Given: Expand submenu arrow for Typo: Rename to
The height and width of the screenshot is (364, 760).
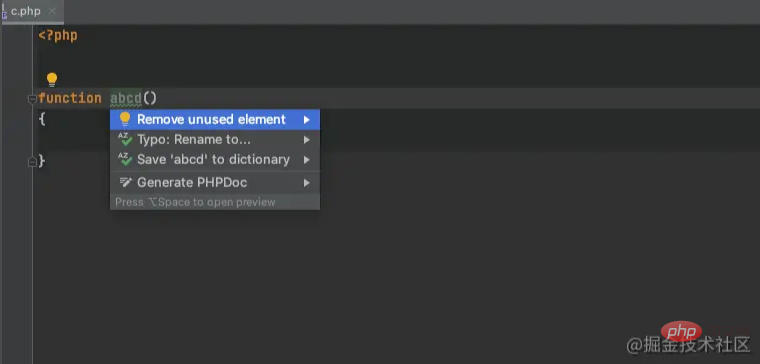Looking at the screenshot, I should [306, 140].
